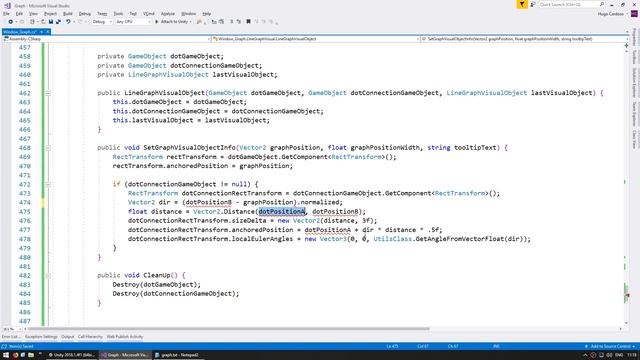Image resolution: width=640 pixels, height=360 pixels.
Task: Switch to graph.txt Notepad2 taskbar window
Action: click(x=177, y=355)
